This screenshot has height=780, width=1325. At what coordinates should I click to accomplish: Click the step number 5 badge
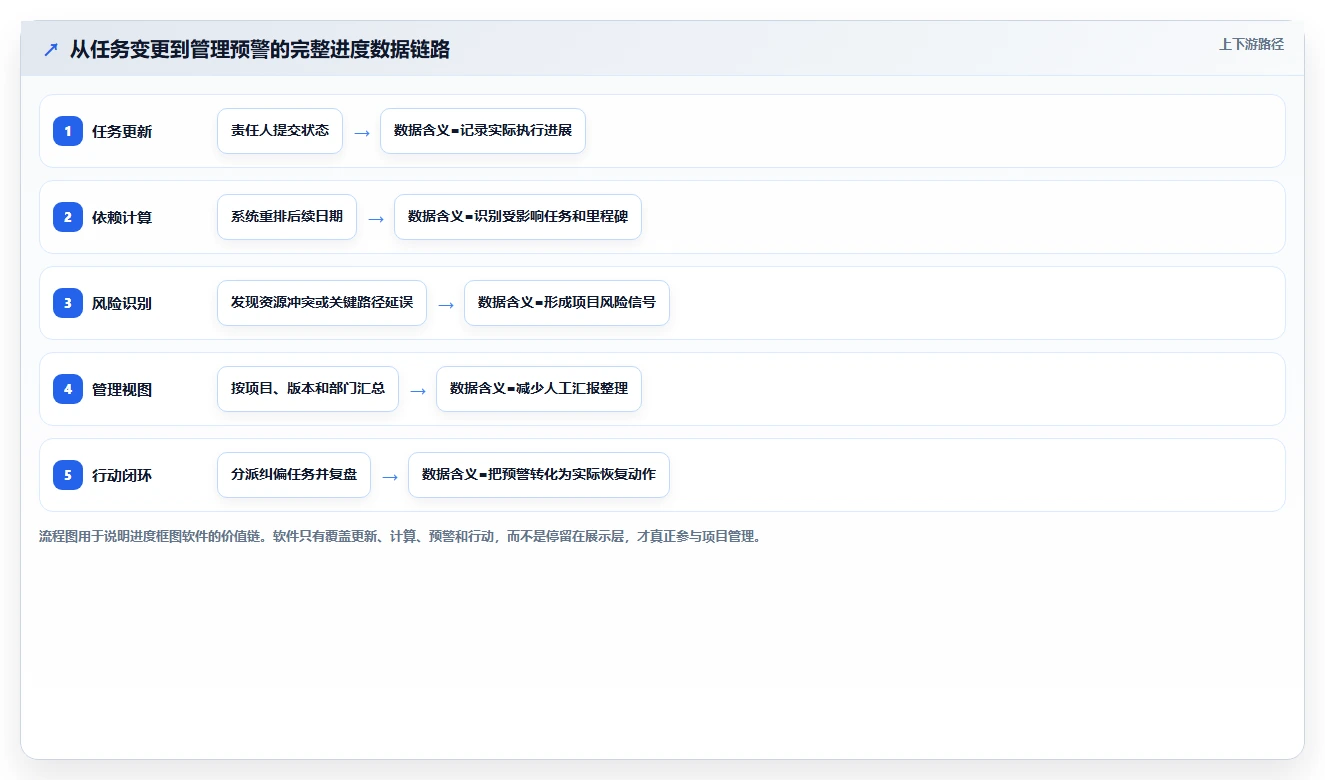click(68, 475)
